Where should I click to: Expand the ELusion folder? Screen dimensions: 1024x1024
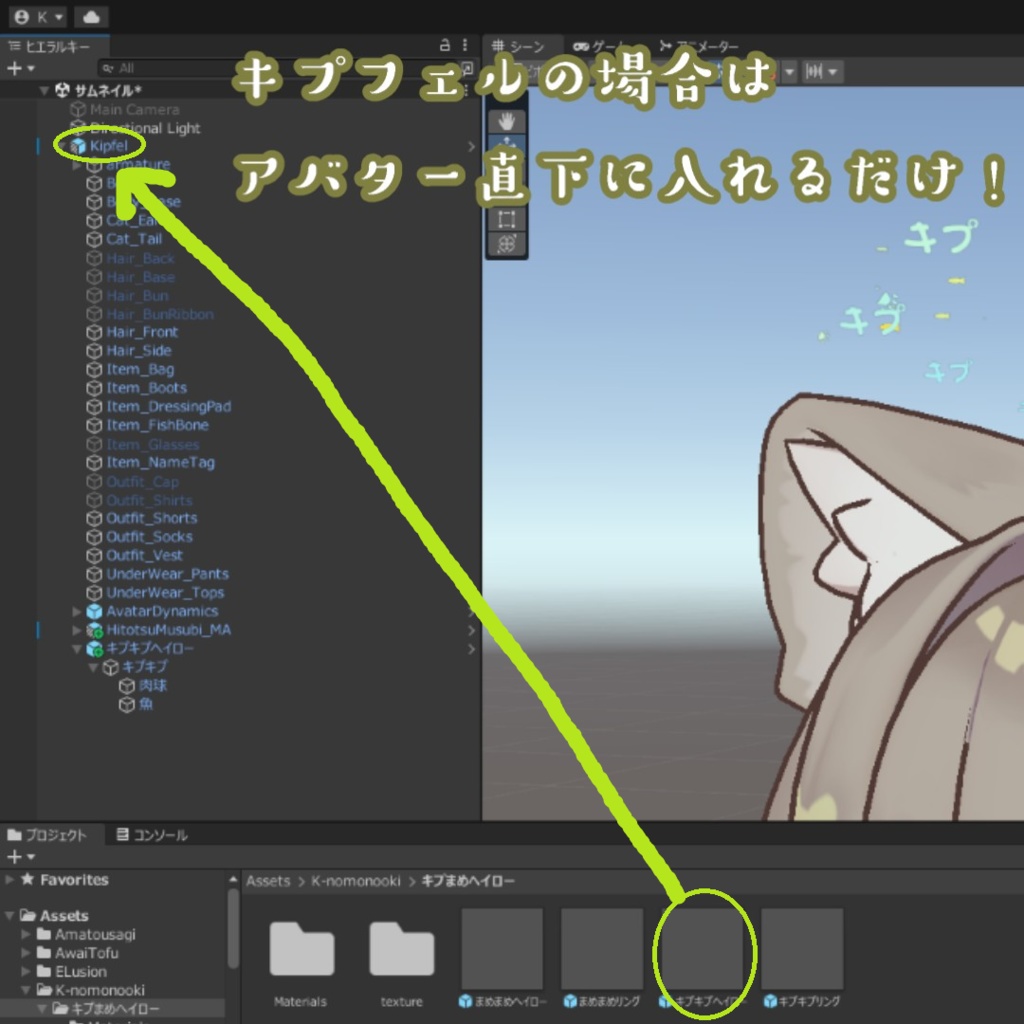[x=26, y=972]
